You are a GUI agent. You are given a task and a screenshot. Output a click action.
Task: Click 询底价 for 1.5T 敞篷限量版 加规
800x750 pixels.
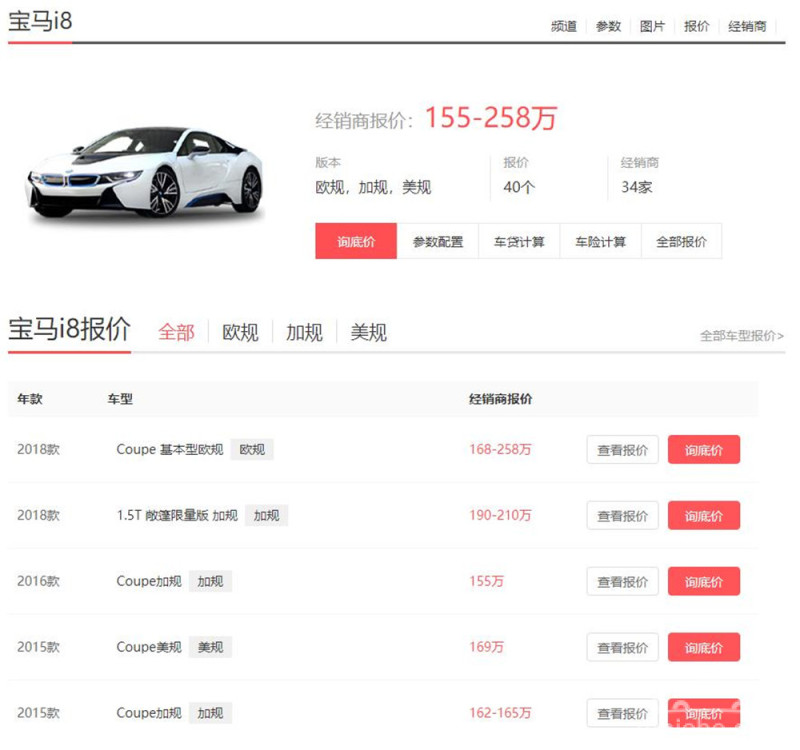[703, 516]
